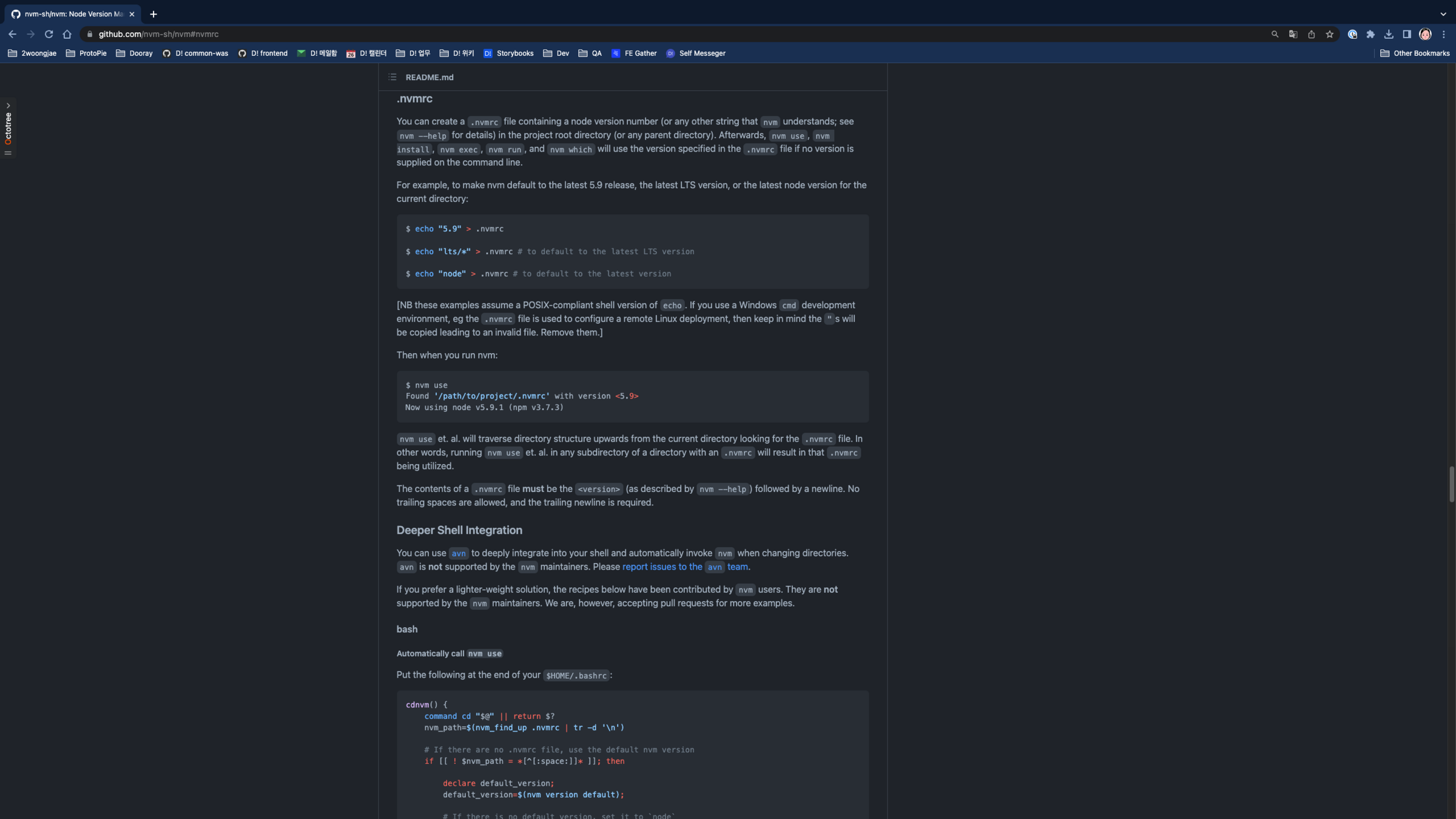Reload the page
Viewport: 1456px width, 819px height.
[49, 34]
